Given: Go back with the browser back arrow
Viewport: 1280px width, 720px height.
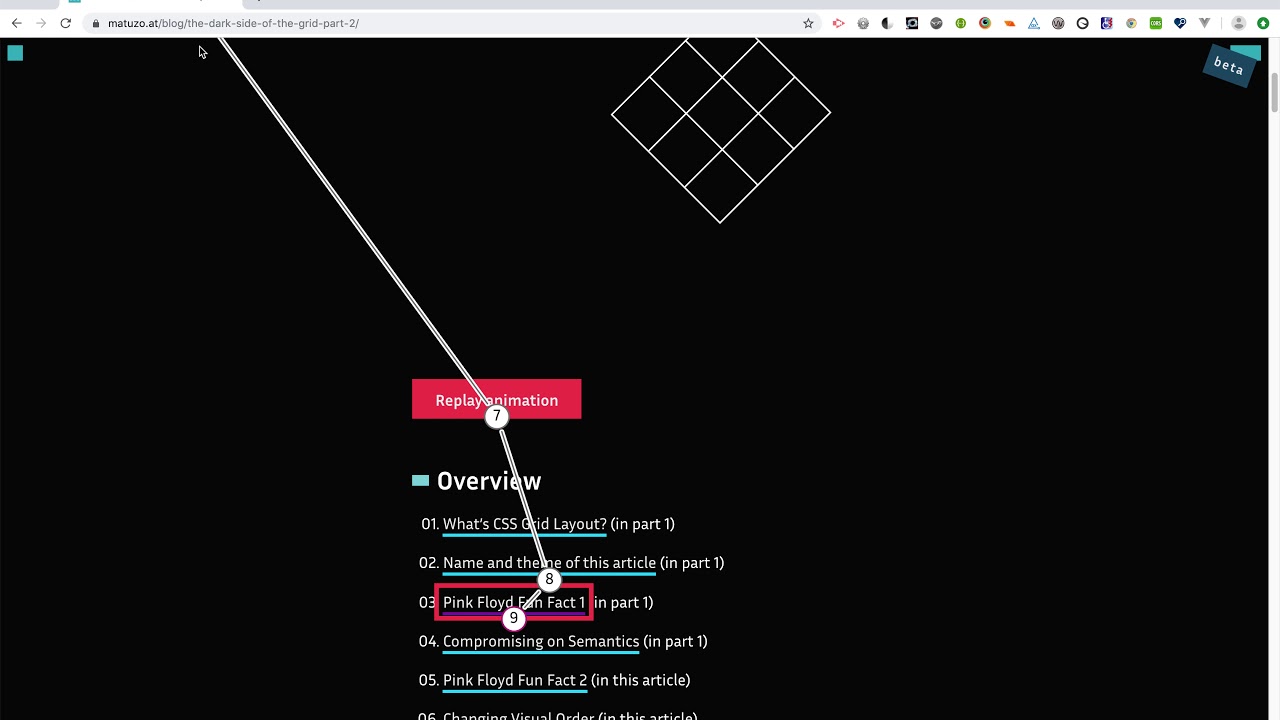Looking at the screenshot, I should tap(17, 23).
